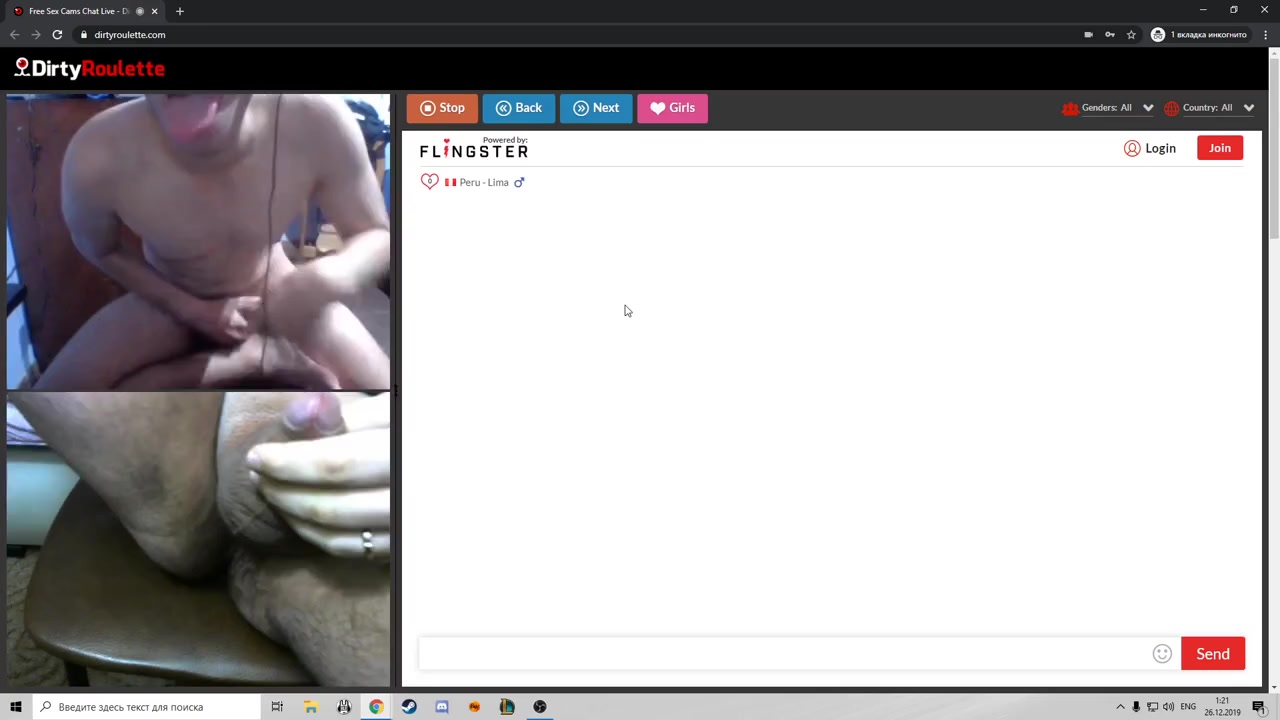Go to the previous partner with Back
This screenshot has width=1280, height=720.
pyautogui.click(x=518, y=108)
